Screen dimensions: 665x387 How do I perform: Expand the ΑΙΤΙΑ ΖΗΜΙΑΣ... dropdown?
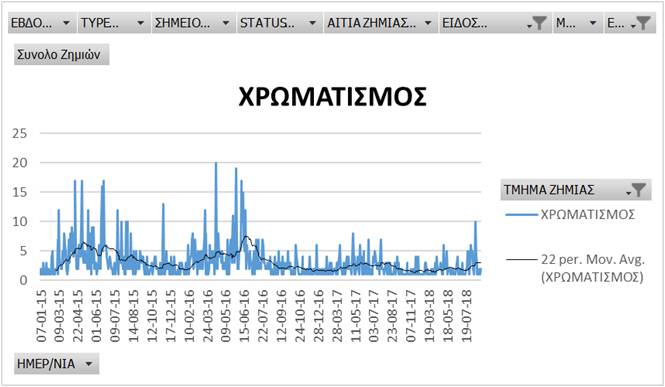pyautogui.click(x=428, y=23)
